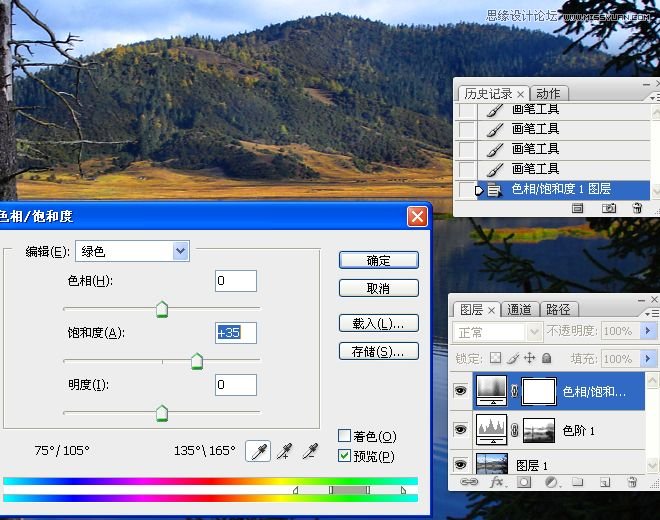Hide the 图层 1 layer

click(x=460, y=464)
